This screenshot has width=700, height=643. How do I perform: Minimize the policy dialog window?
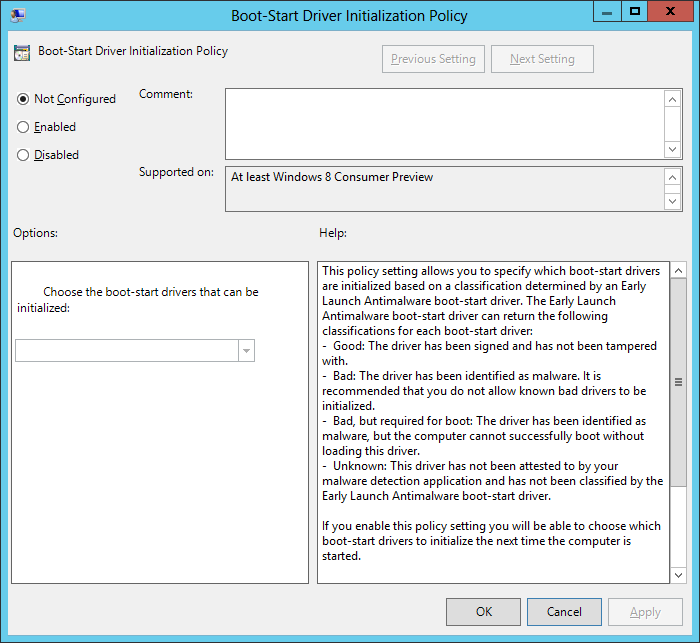tap(606, 12)
